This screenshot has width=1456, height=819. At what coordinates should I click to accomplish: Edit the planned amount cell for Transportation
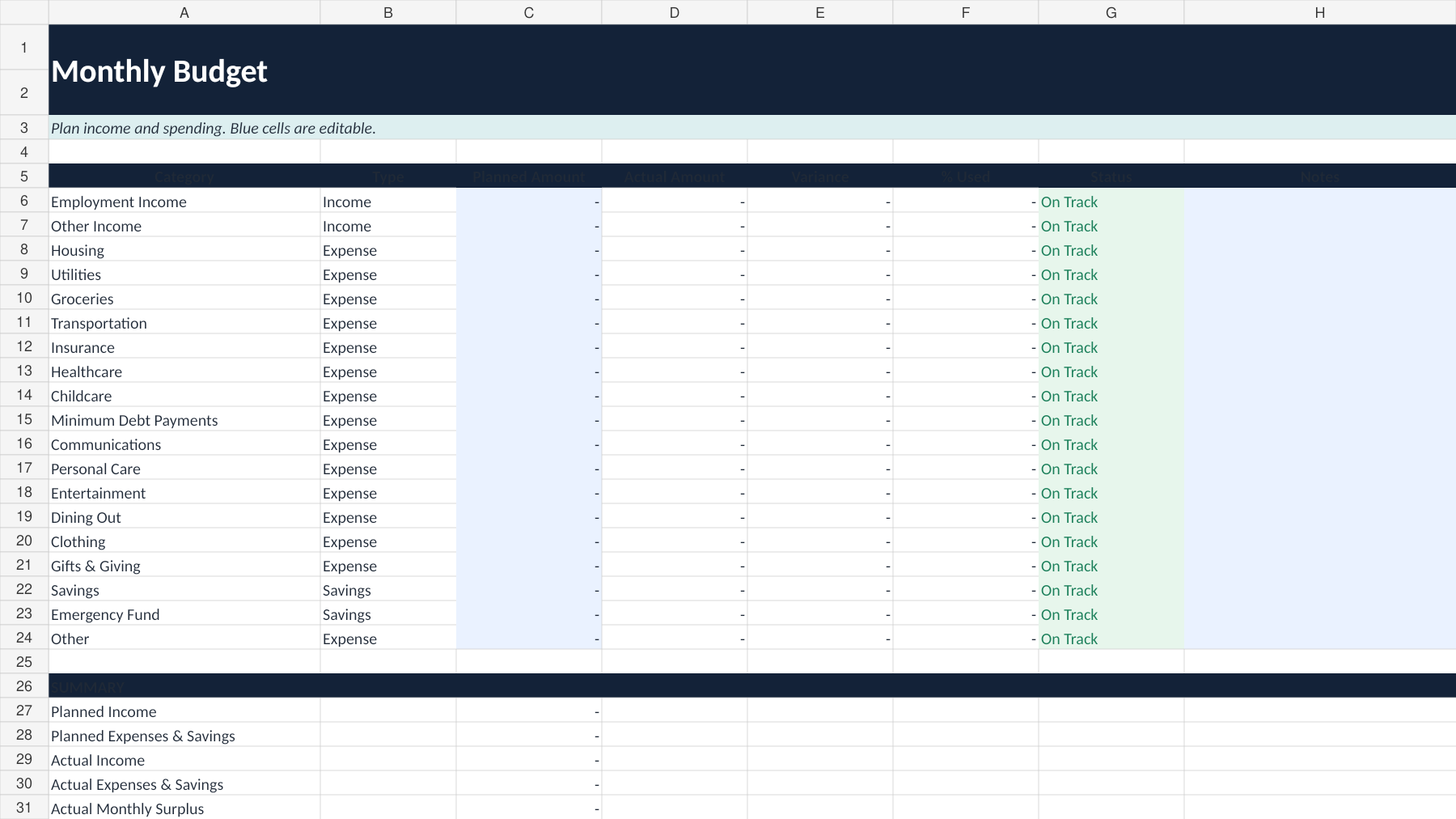click(529, 322)
